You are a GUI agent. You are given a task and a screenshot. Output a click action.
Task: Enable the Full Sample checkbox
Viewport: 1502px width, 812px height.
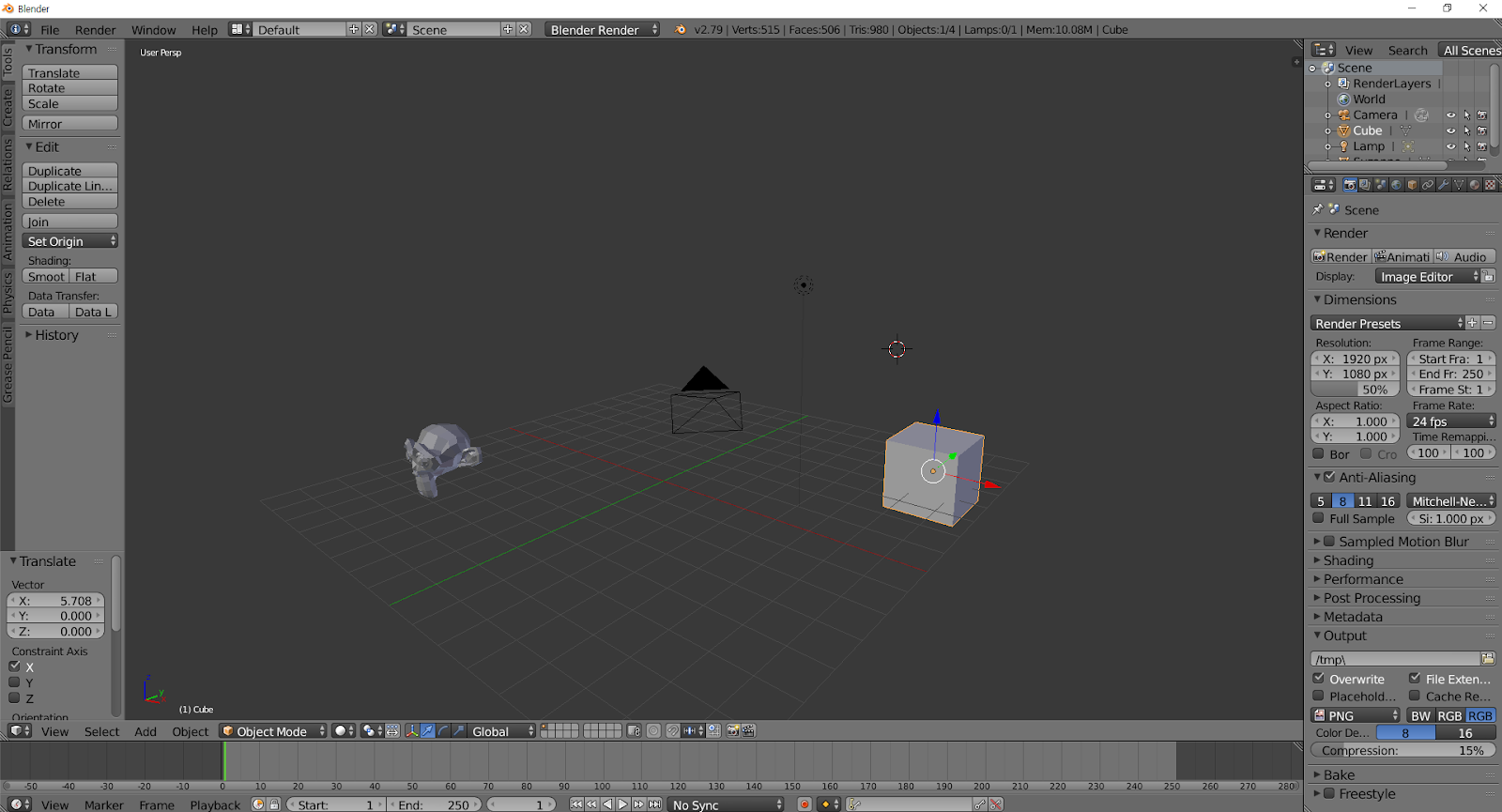[1318, 518]
